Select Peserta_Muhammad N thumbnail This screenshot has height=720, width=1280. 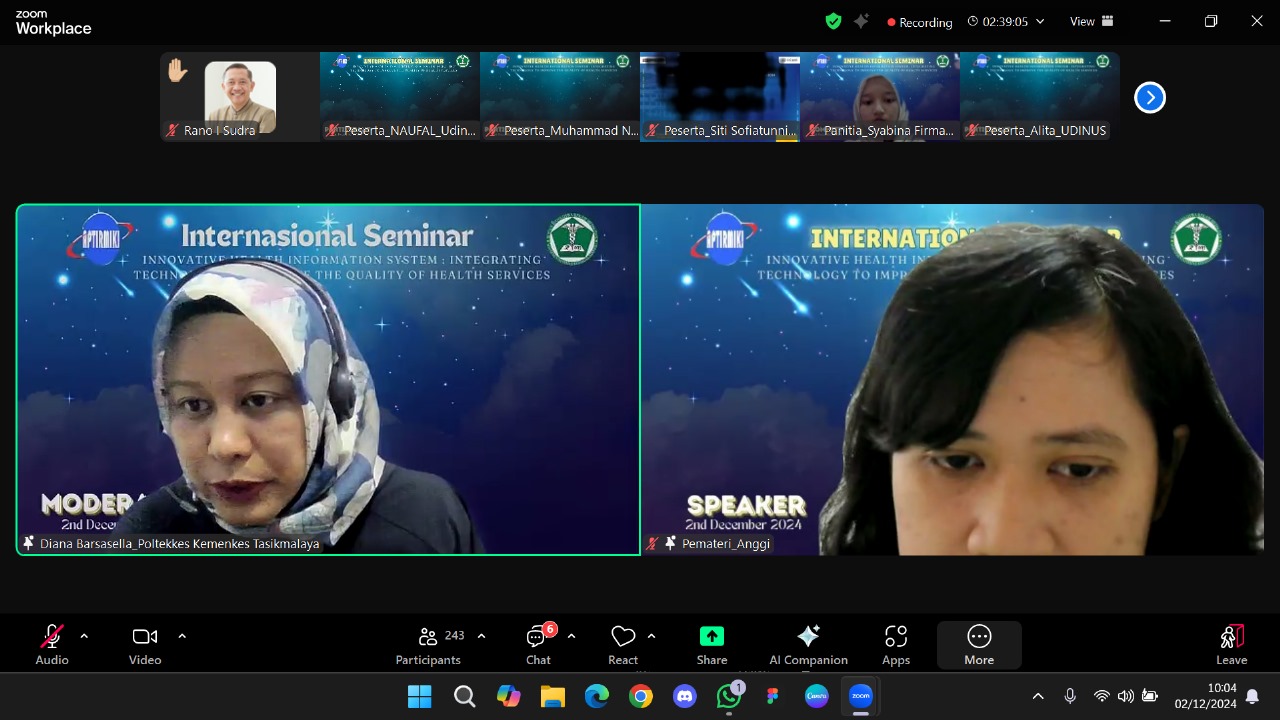click(560, 97)
